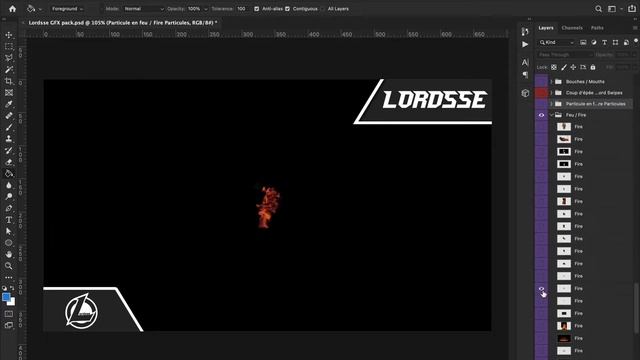Select the Pen tool
The width and height of the screenshot is (640, 360).
click(9, 208)
